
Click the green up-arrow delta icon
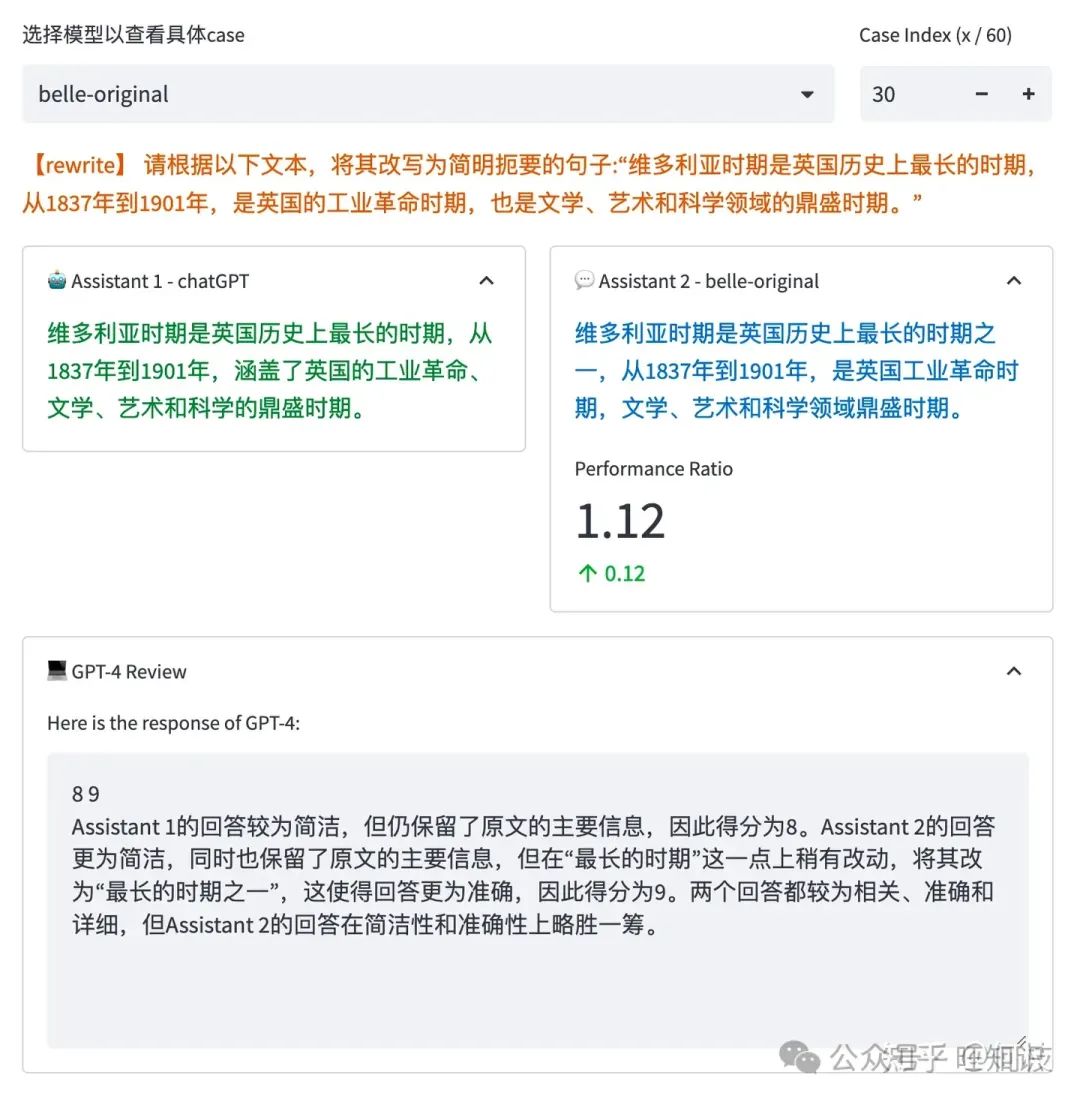click(587, 573)
